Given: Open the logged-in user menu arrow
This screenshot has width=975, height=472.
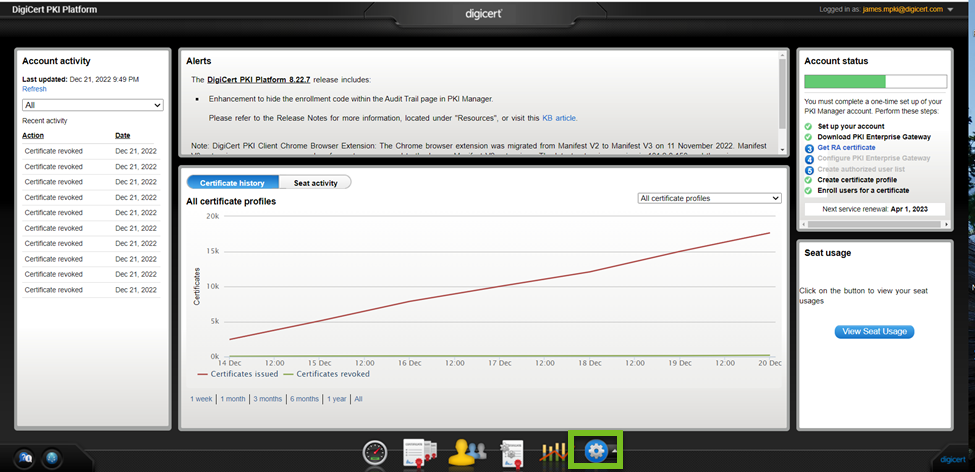Looking at the screenshot, I should pyautogui.click(x=950, y=10).
